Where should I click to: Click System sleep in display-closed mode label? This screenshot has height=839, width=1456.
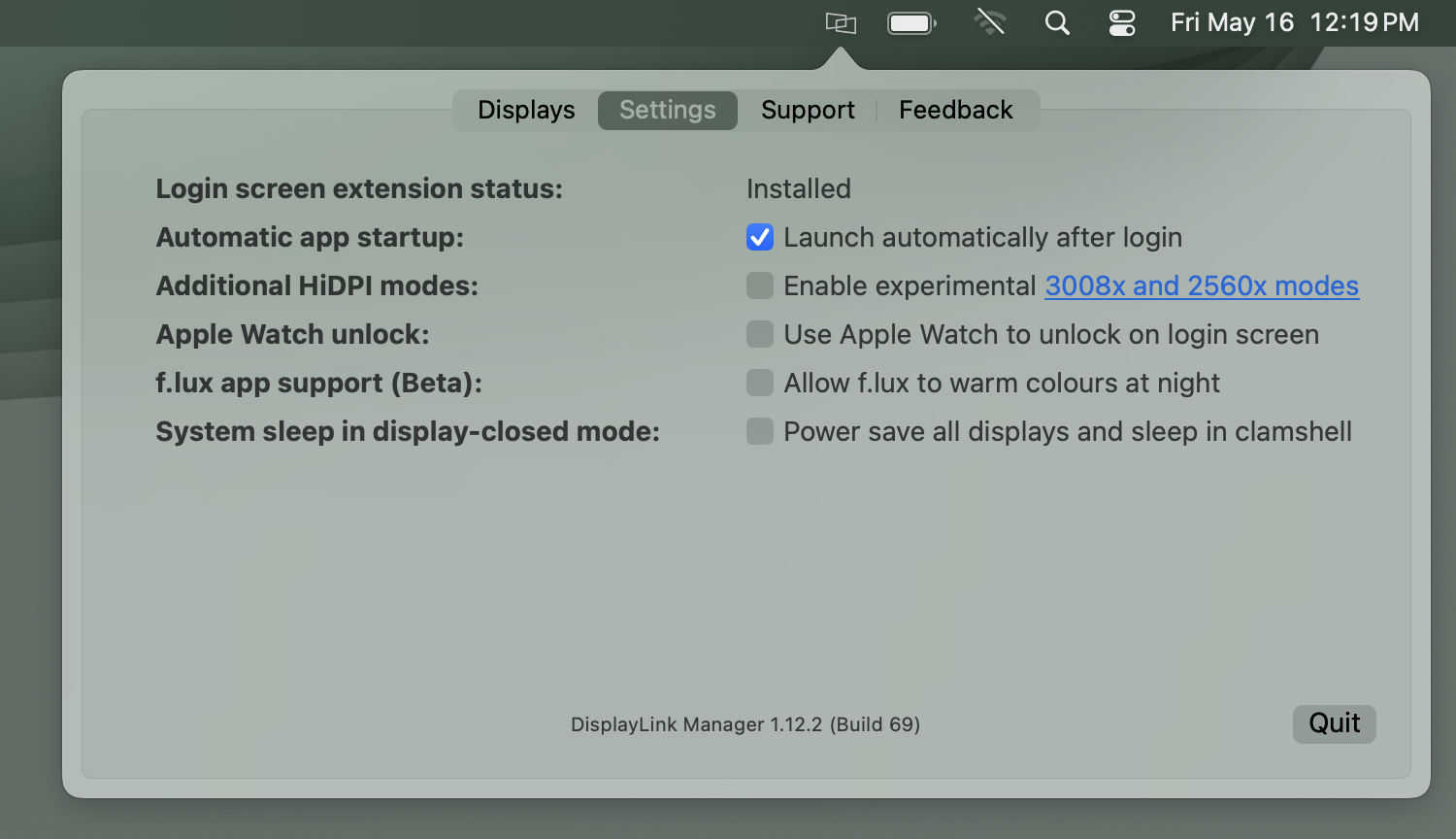pos(408,431)
